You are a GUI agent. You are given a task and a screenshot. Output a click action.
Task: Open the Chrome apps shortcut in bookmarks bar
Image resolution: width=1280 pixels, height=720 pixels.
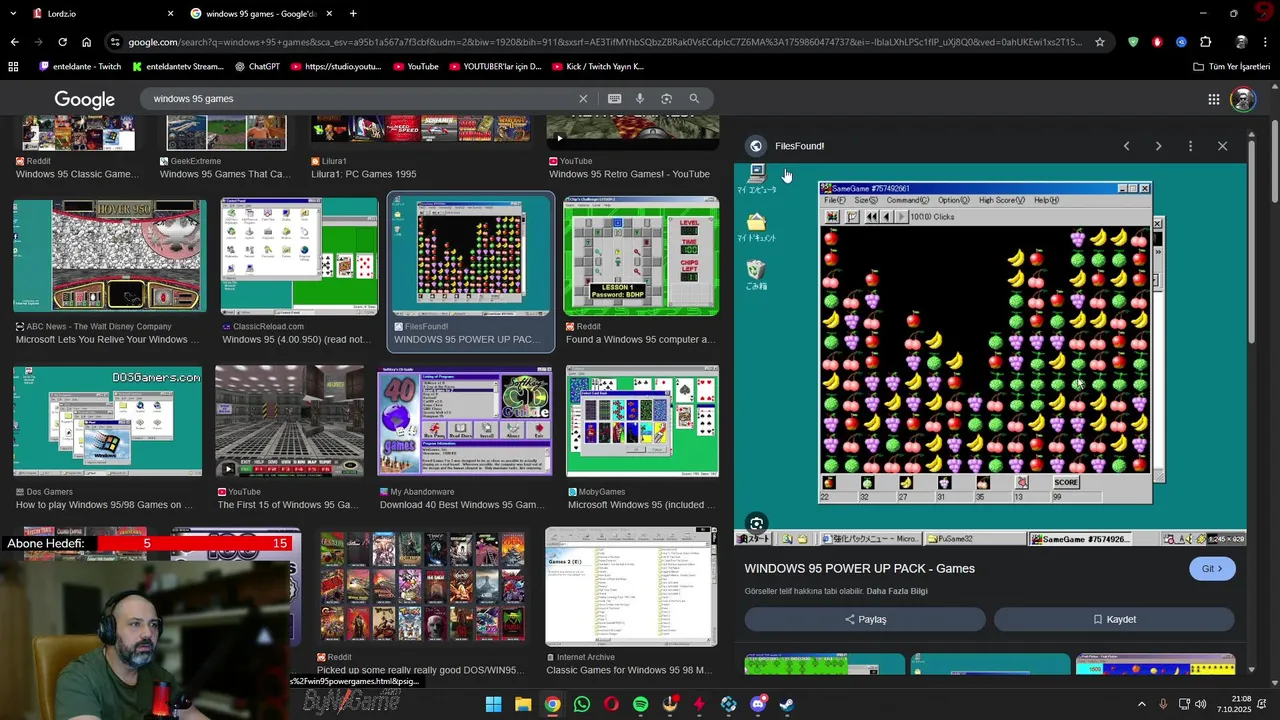[x=13, y=66]
